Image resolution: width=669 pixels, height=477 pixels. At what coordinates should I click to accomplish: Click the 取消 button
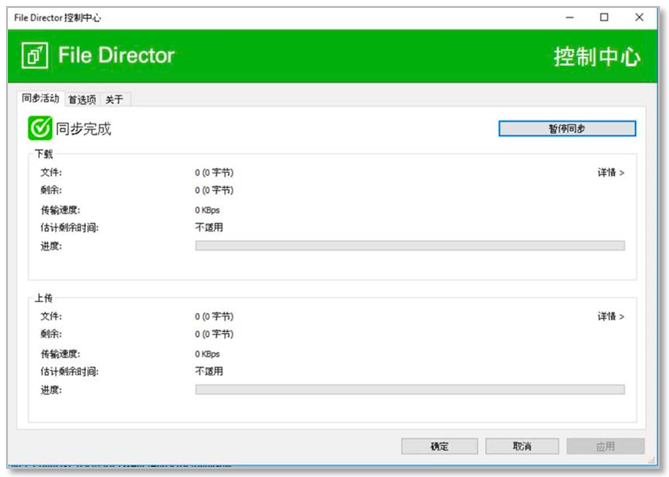coord(522,446)
